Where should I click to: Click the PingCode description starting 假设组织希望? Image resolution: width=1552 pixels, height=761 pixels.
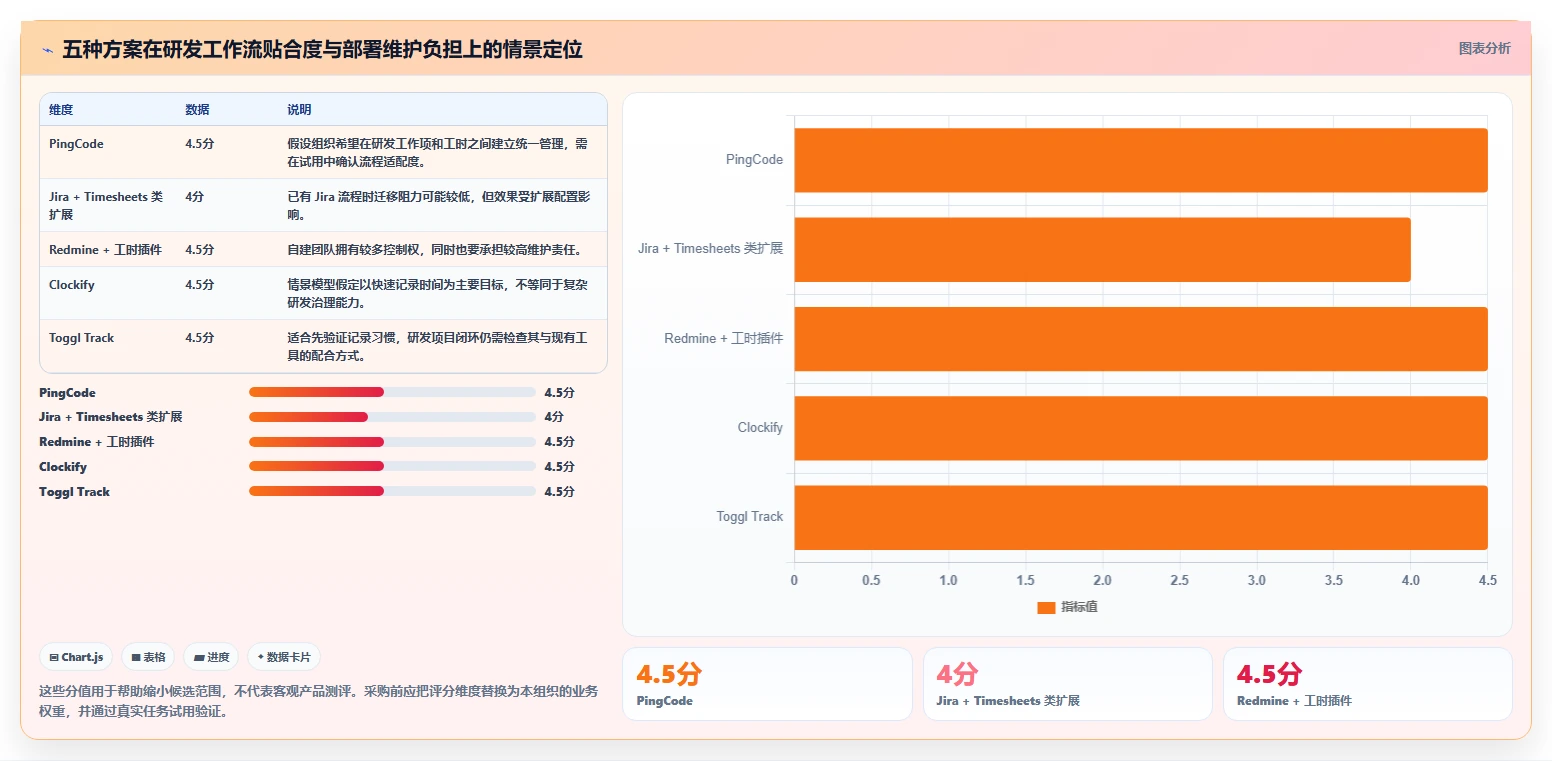coord(438,153)
